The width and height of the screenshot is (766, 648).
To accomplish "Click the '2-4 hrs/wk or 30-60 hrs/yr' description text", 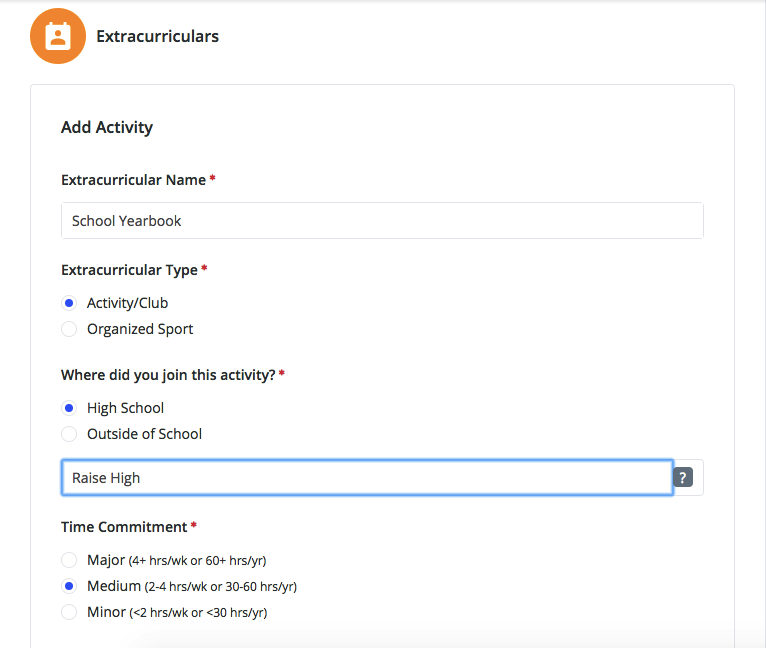I will tap(220, 587).
